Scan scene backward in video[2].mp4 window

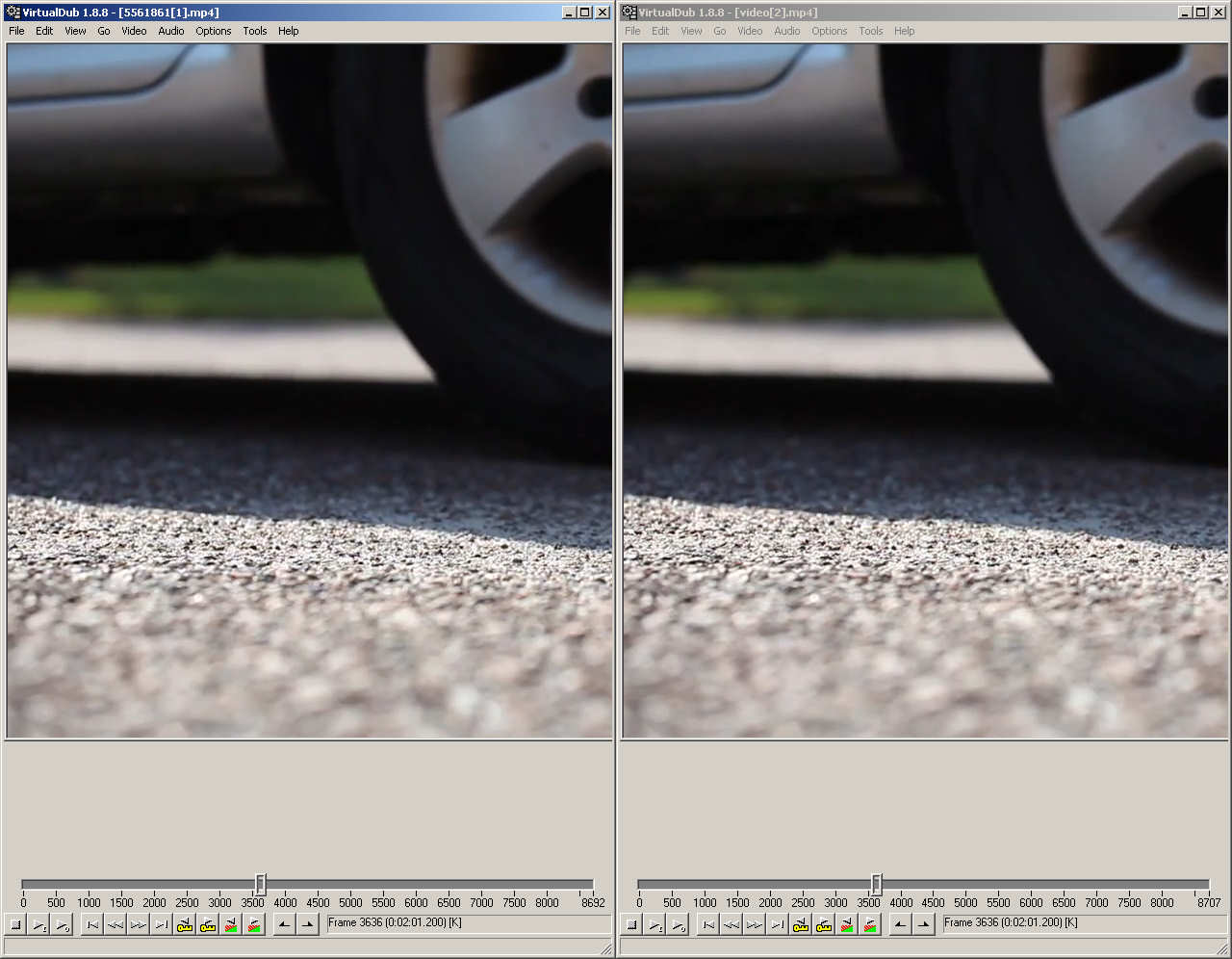847,925
